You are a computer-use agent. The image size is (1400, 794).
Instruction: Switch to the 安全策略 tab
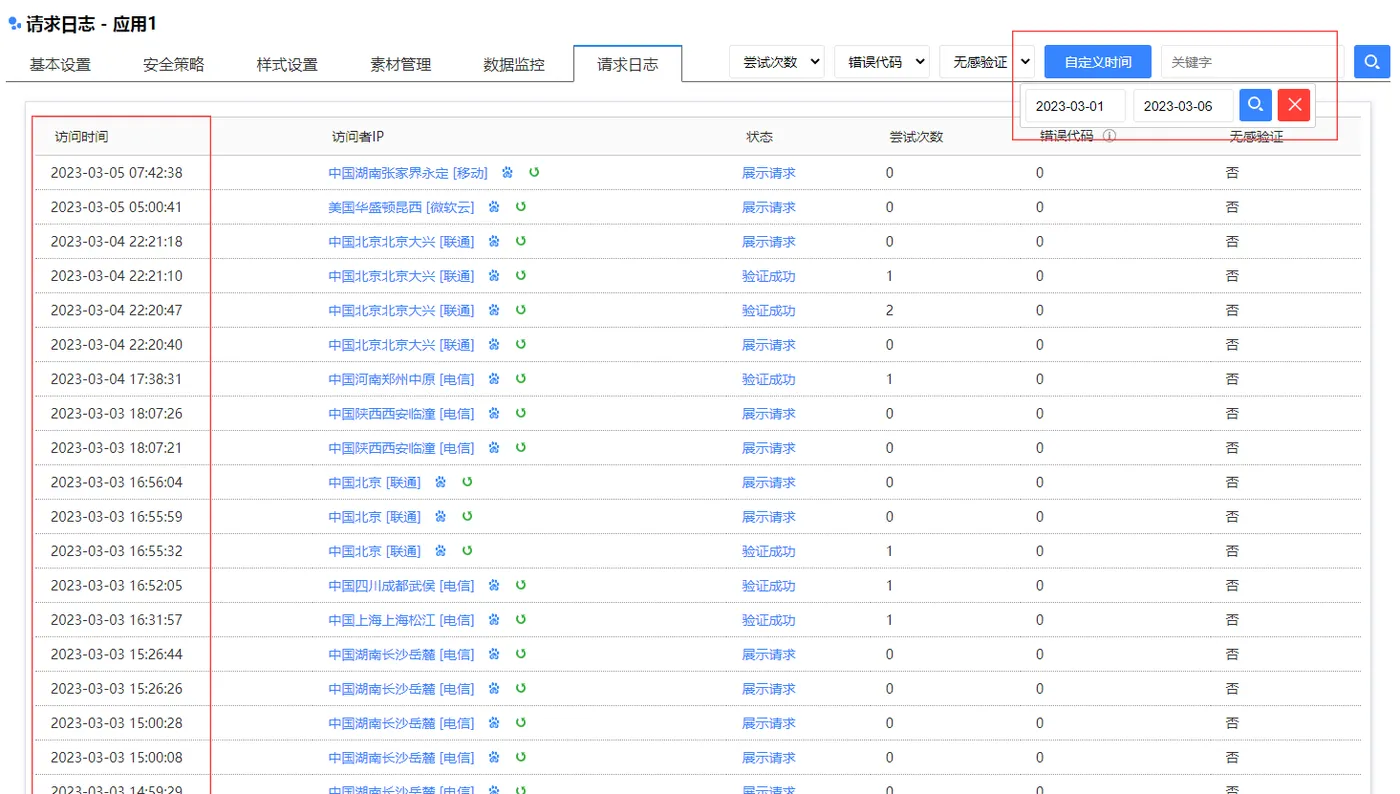tap(174, 65)
